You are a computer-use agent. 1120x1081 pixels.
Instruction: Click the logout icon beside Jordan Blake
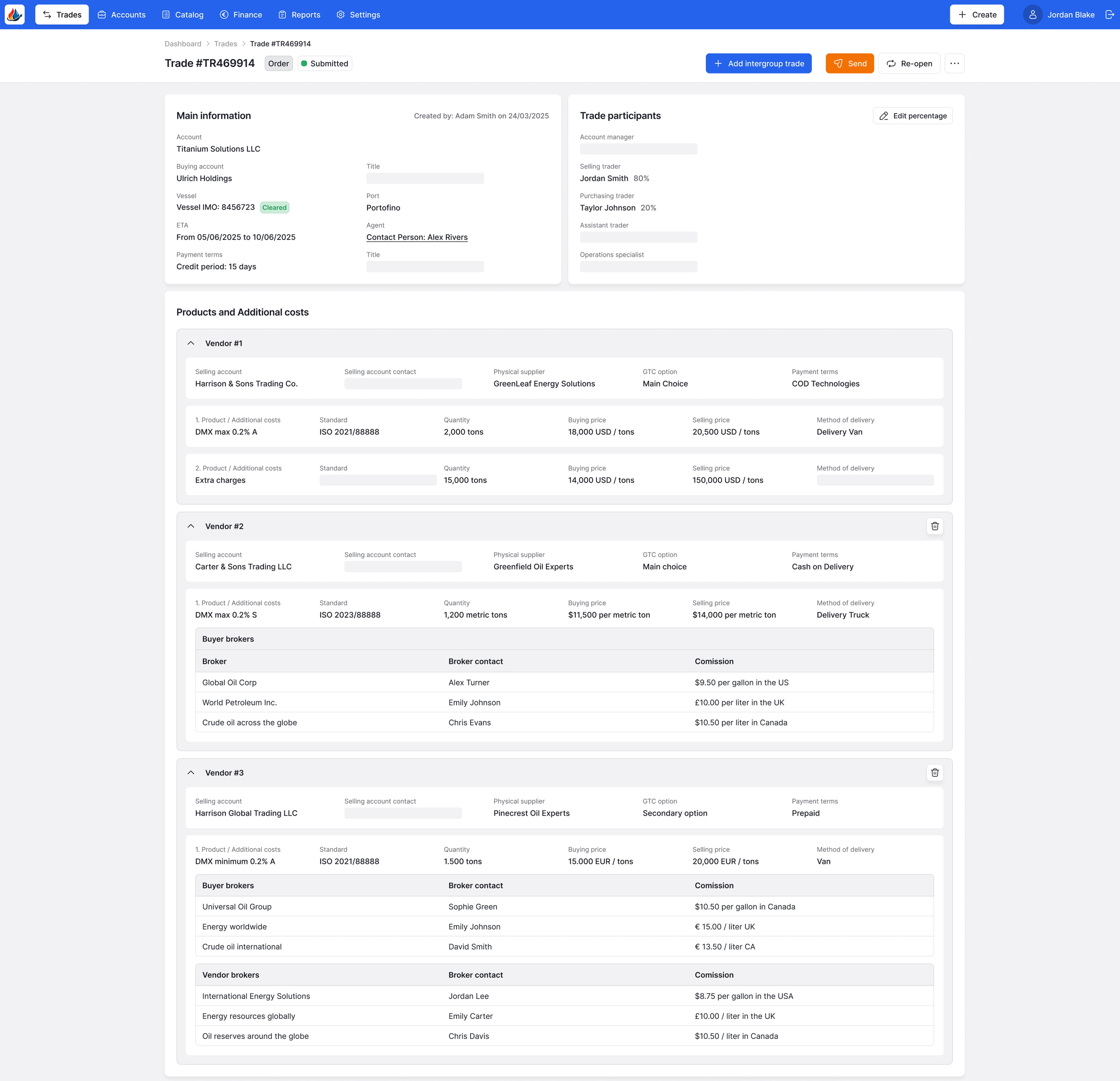tap(1109, 14)
